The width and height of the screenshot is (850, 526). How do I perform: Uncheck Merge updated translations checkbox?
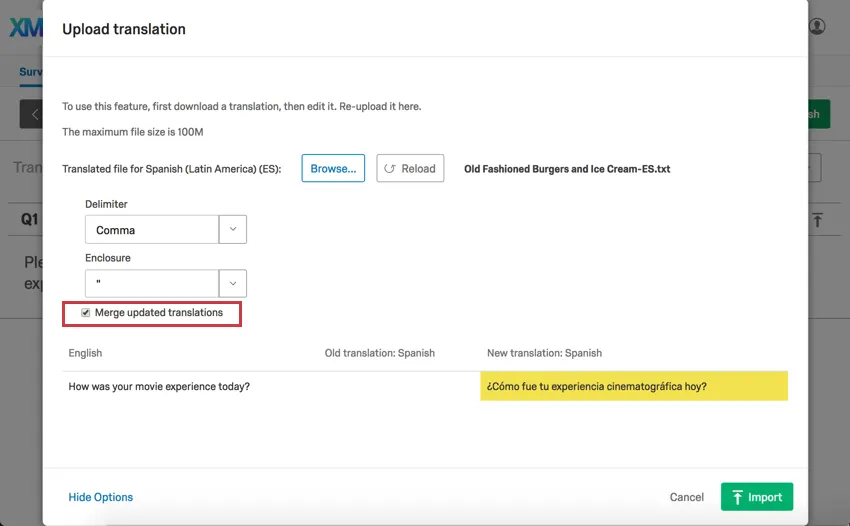[86, 313]
